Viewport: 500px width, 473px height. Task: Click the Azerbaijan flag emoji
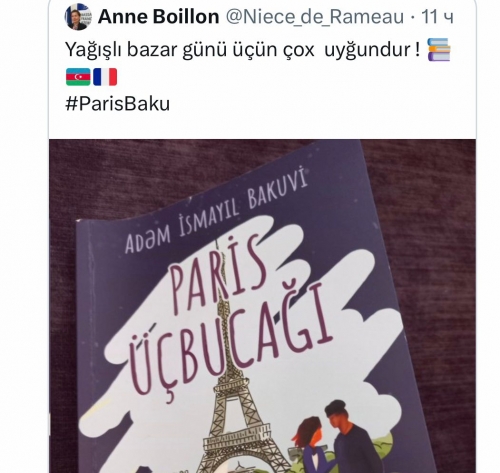pyautogui.click(x=78, y=77)
